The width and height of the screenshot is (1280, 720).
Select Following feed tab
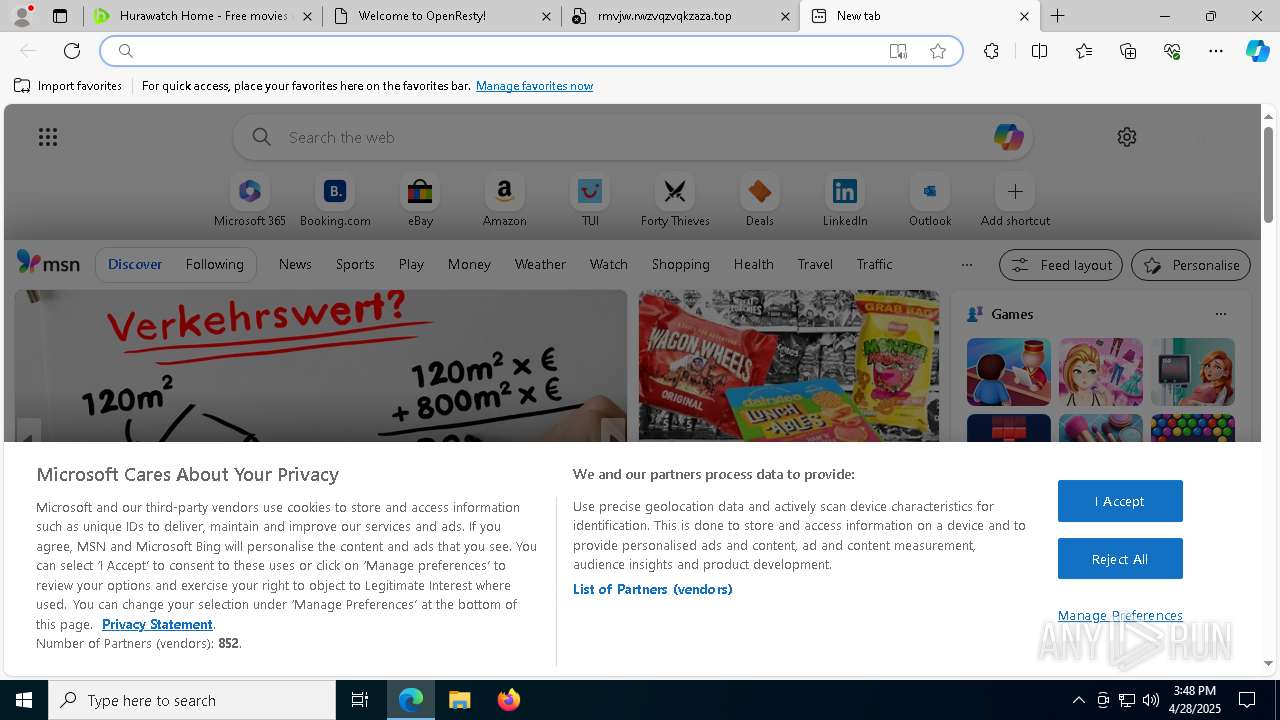(x=214, y=264)
